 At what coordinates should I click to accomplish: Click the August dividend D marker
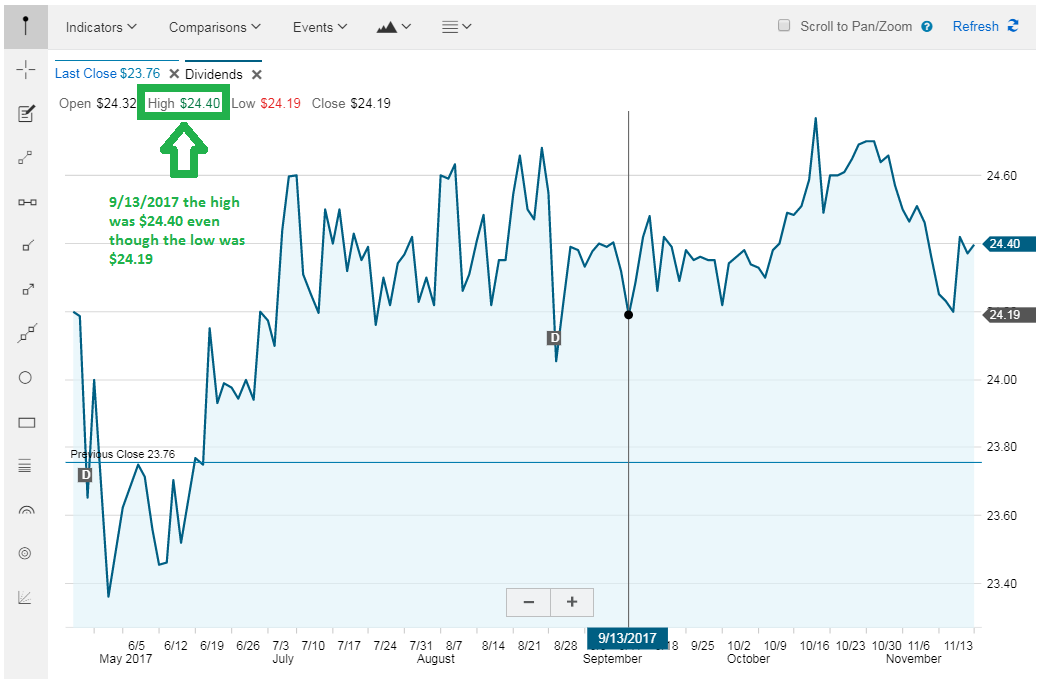pos(554,338)
